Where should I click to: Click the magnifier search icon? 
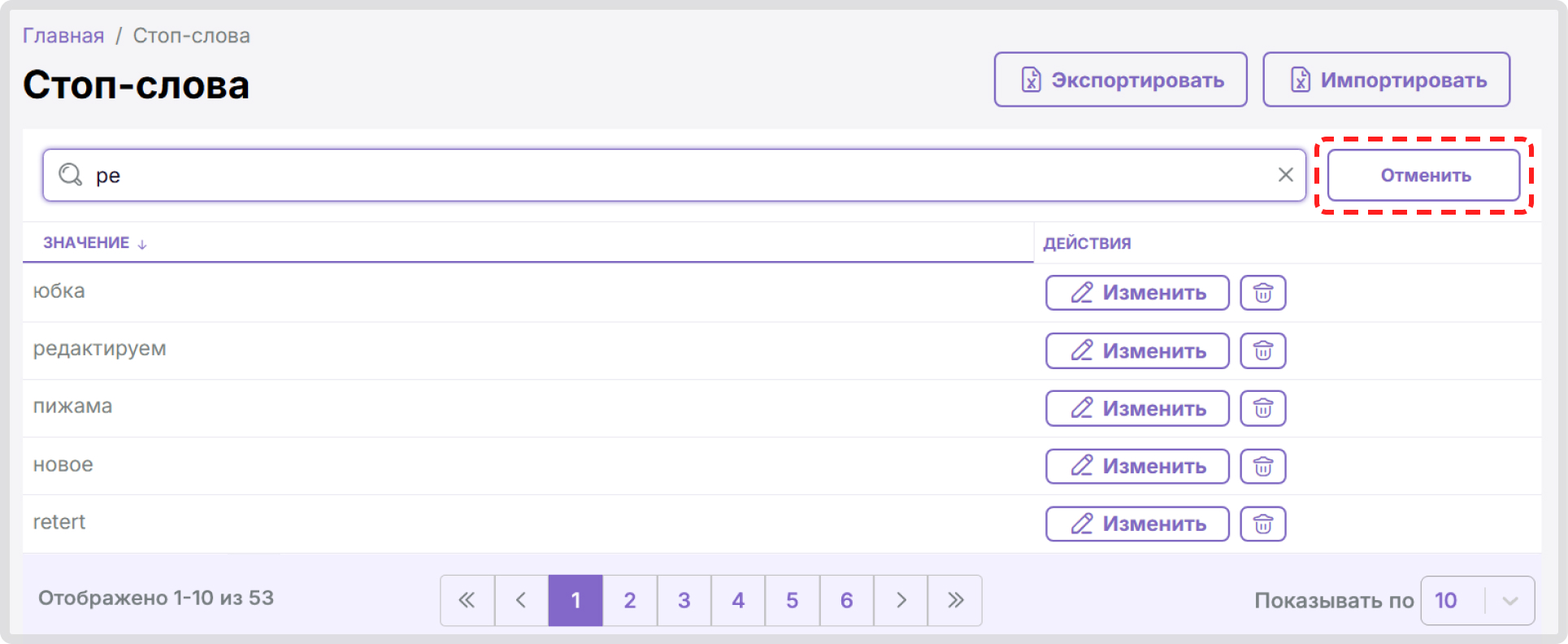[x=71, y=174]
